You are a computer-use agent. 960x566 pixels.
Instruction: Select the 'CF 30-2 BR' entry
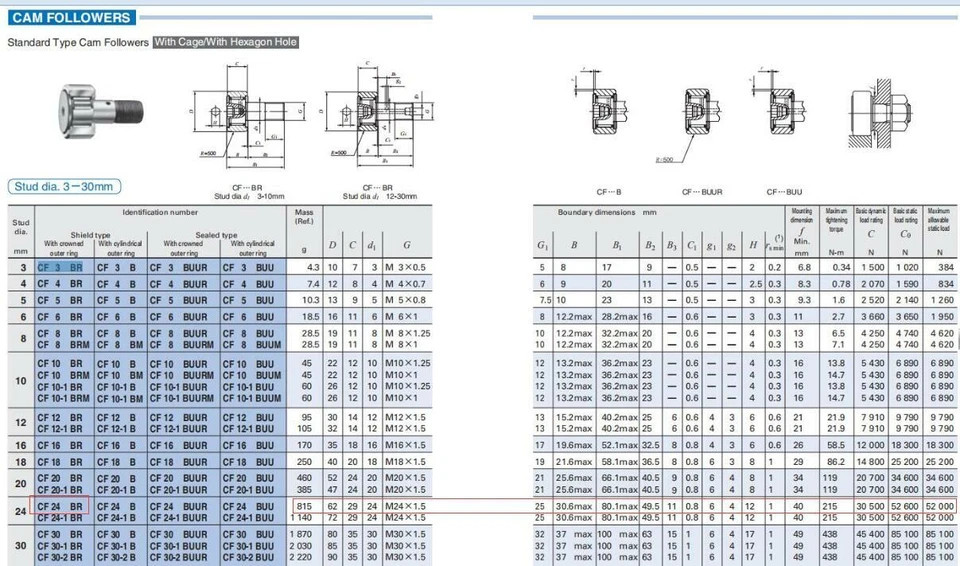point(60,557)
